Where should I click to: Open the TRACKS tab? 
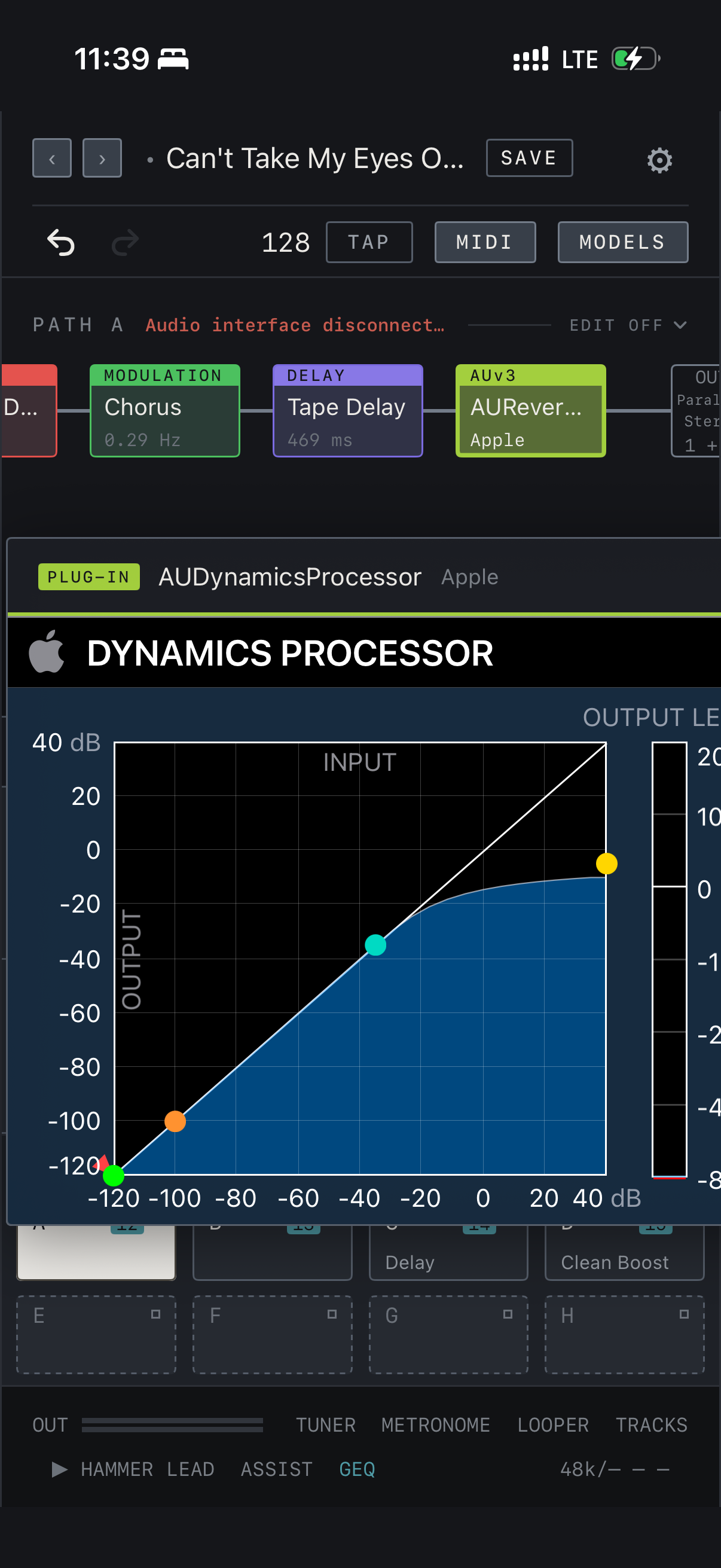coord(651,1425)
